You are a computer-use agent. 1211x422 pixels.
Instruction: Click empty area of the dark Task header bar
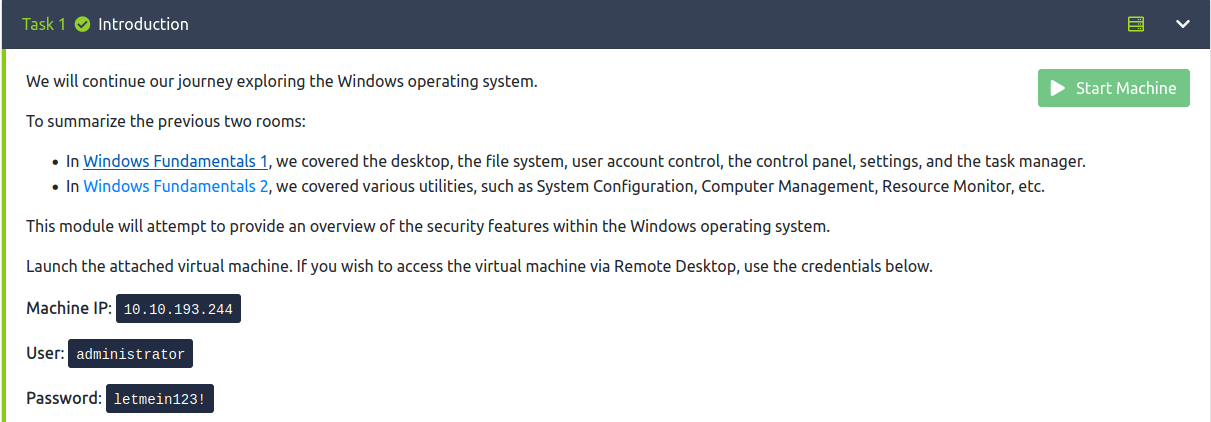[650, 24]
